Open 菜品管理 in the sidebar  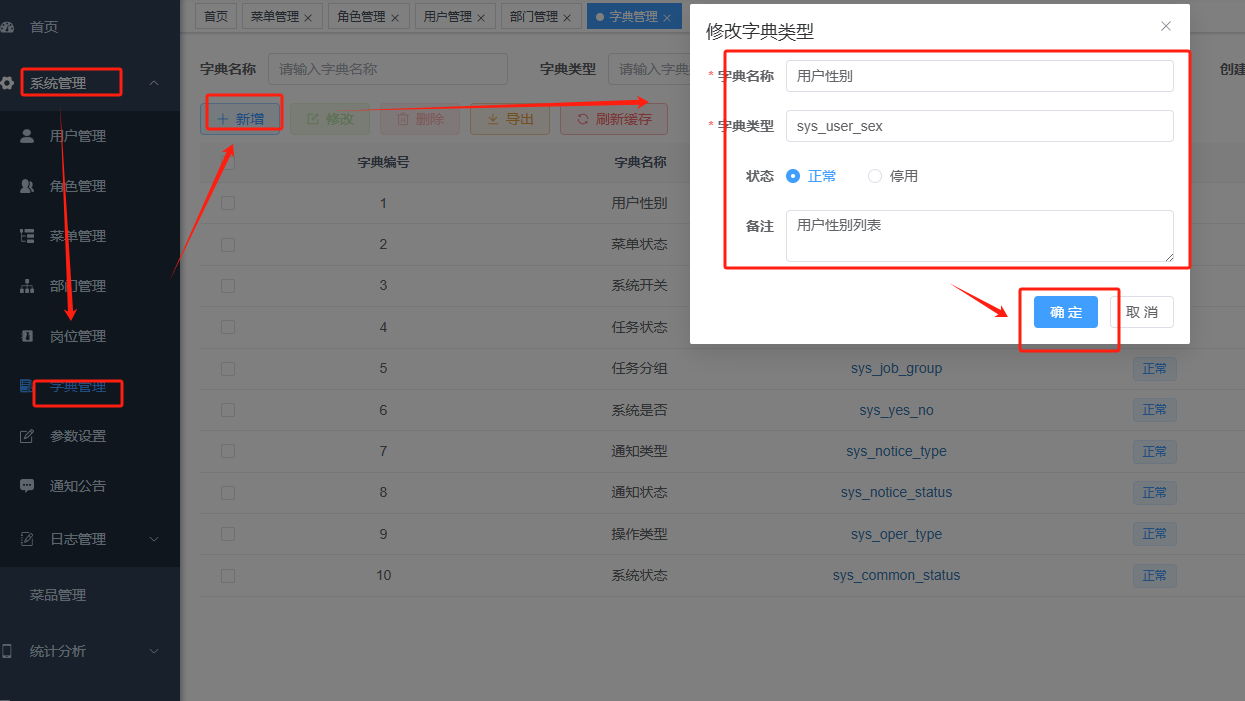tap(58, 595)
